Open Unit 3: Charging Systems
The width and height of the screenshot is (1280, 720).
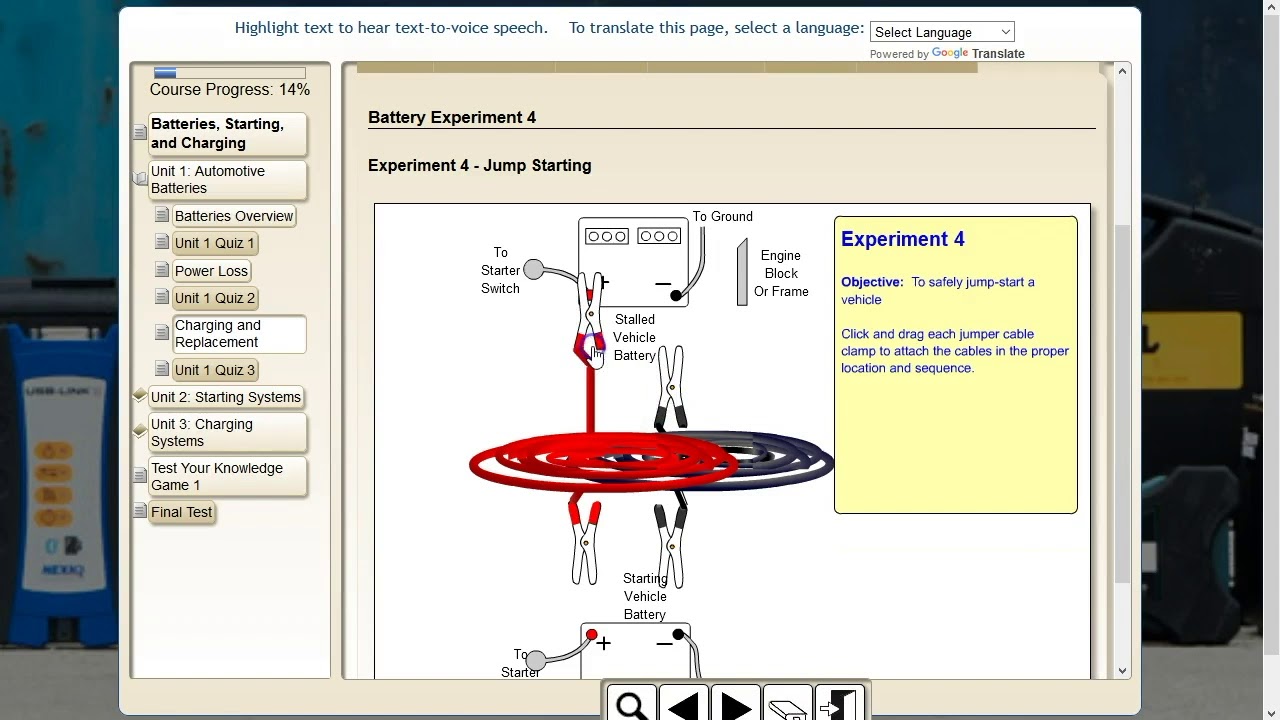coord(228,432)
